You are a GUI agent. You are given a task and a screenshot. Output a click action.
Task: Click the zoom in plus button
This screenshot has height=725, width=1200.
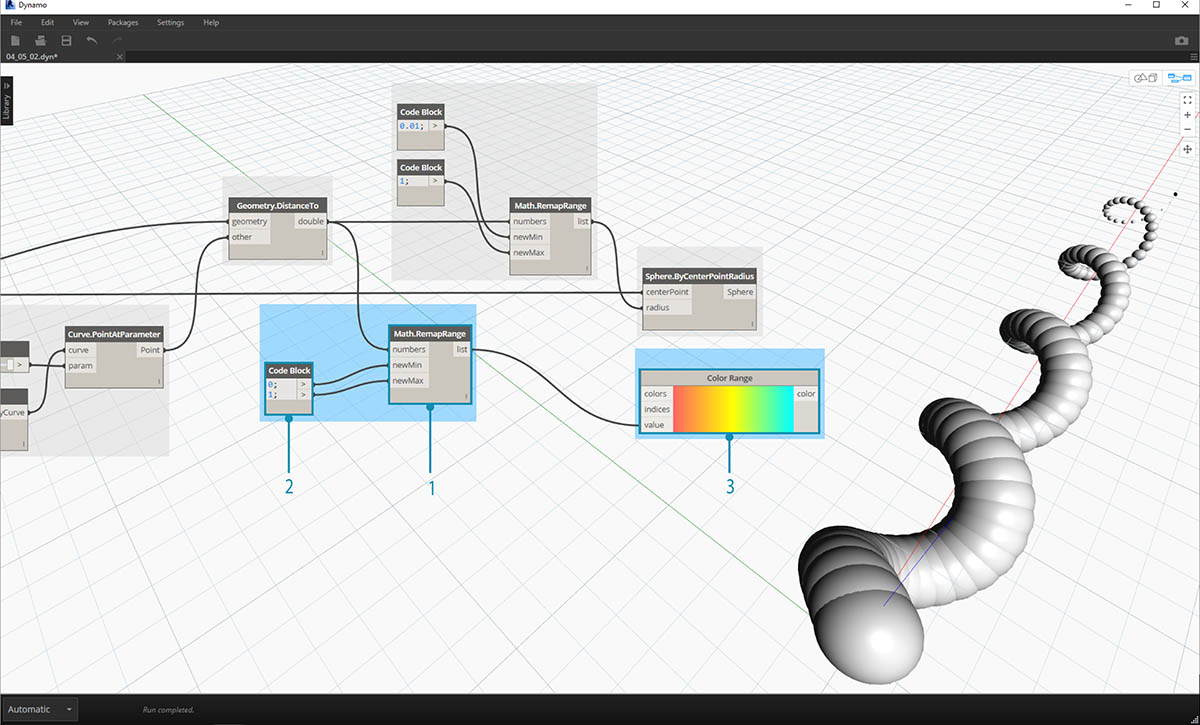1187,115
